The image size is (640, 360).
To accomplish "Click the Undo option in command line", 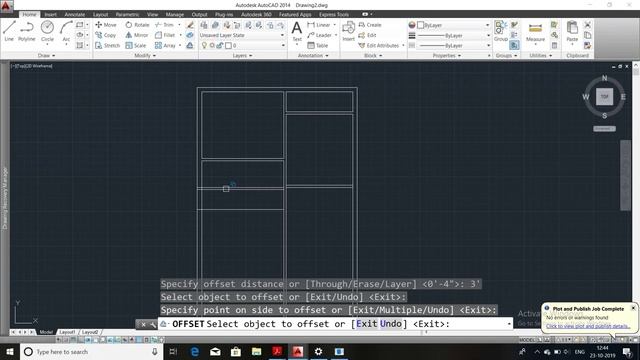I will (x=391, y=324).
